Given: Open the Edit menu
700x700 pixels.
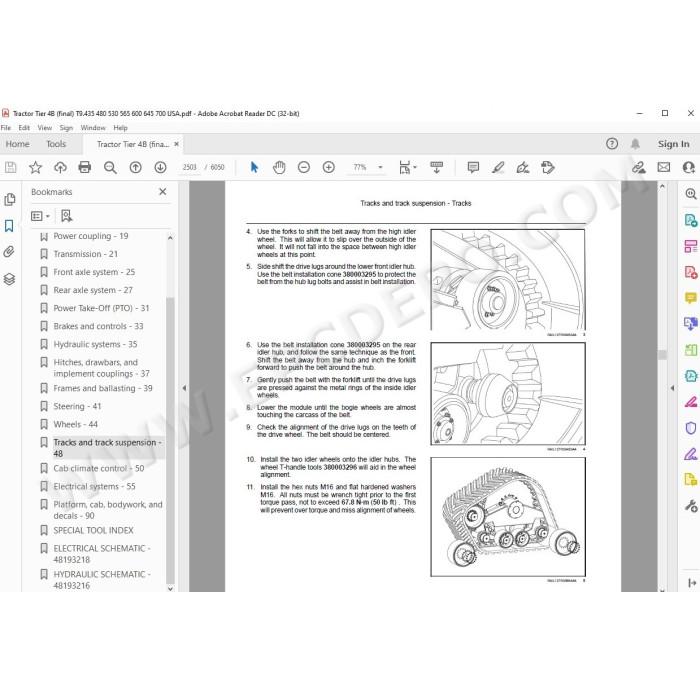Looking at the screenshot, I should tap(24, 128).
